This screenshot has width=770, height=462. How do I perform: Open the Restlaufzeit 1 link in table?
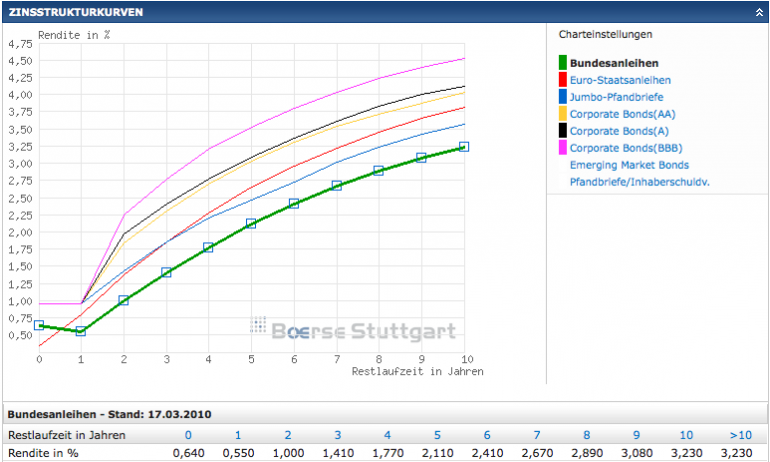click(238, 435)
